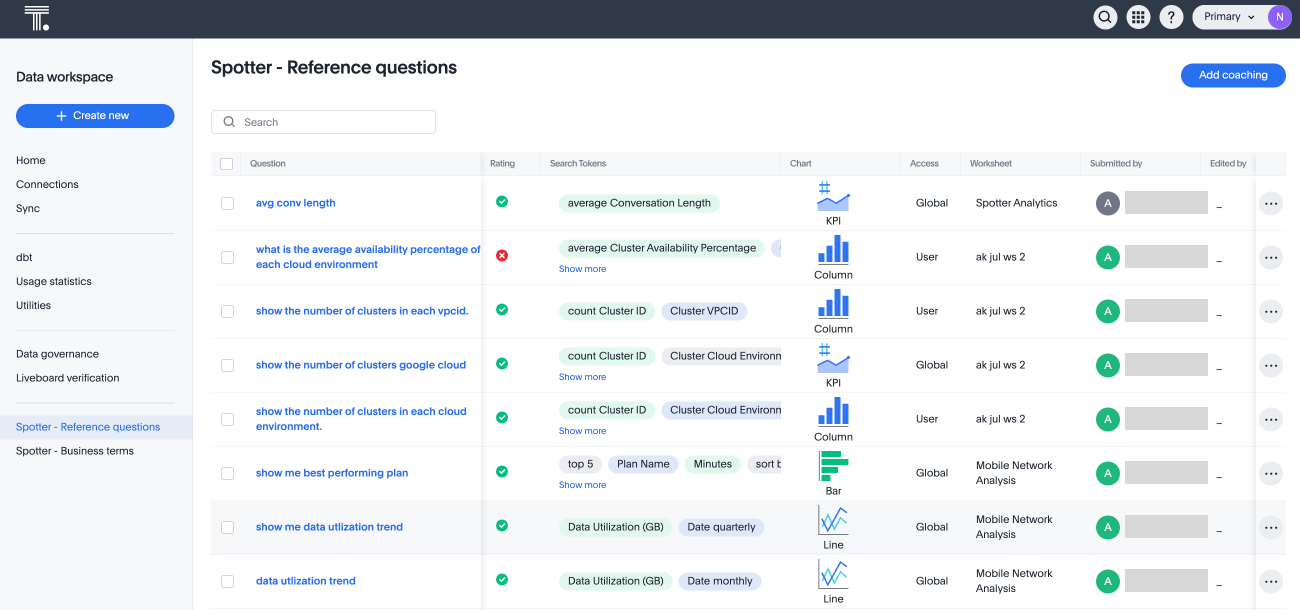Select Column chart icon for clusters in each vpcid
Screen dimensions: 1300x610
[833, 305]
